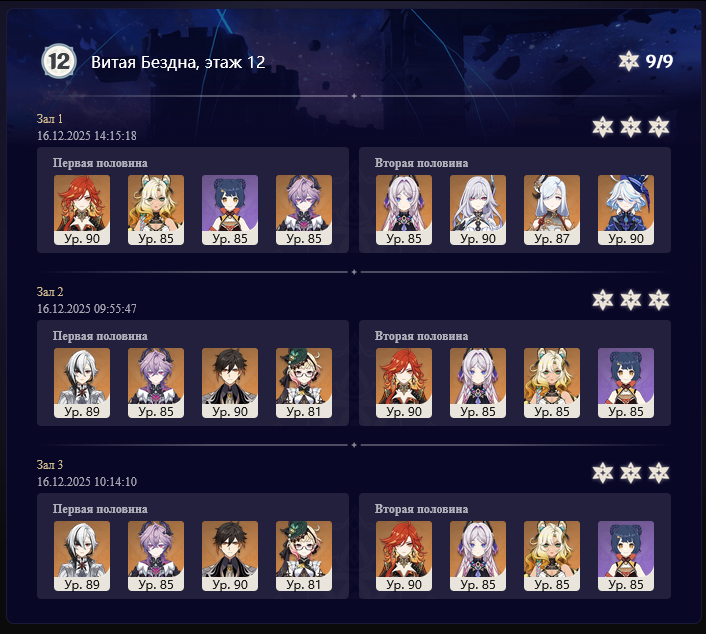The height and width of the screenshot is (634, 706).
Task: Click the last star of Зал 3 rating
Action: [x=658, y=473]
